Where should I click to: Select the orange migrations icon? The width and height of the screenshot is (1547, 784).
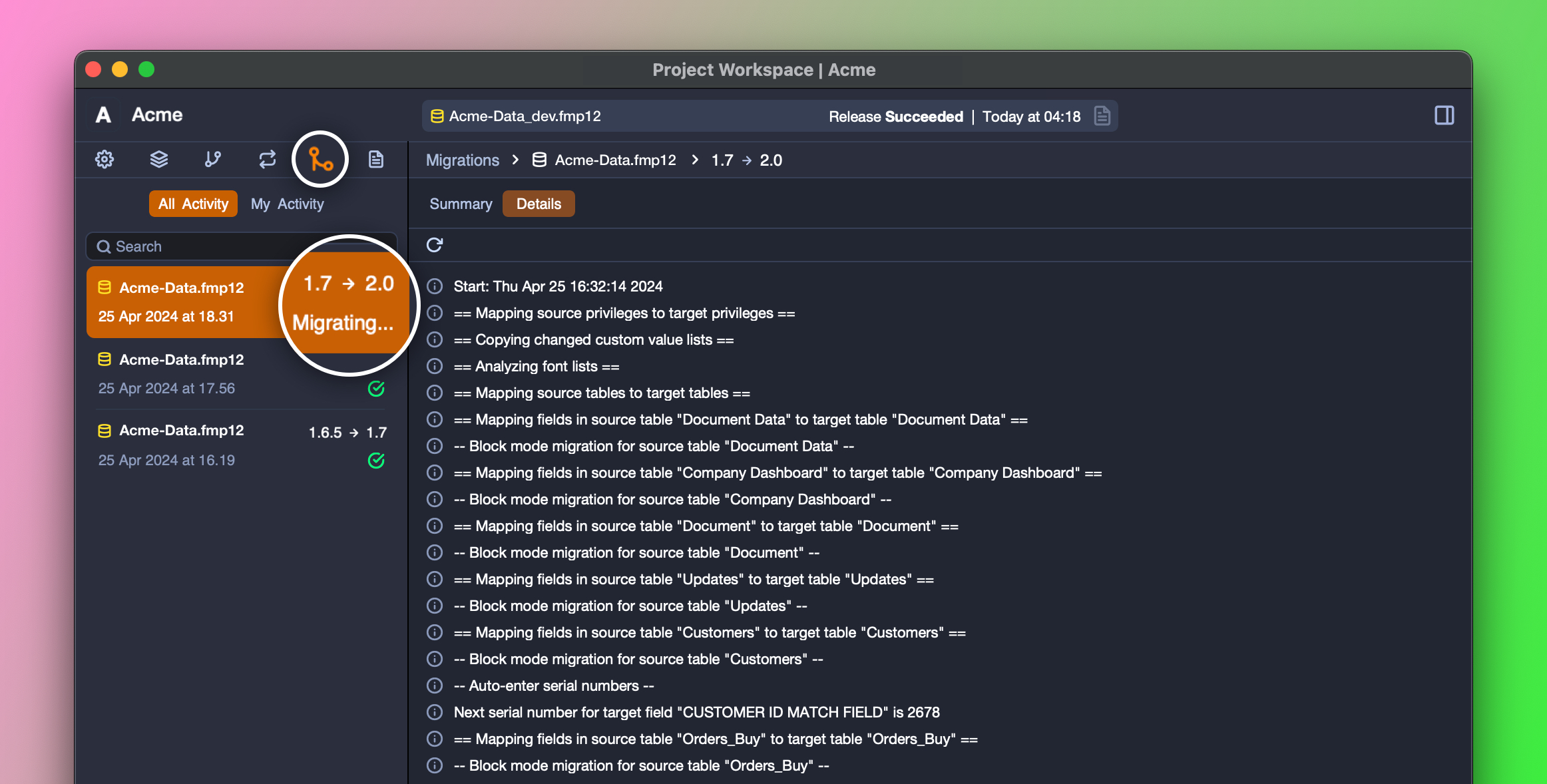(x=321, y=159)
